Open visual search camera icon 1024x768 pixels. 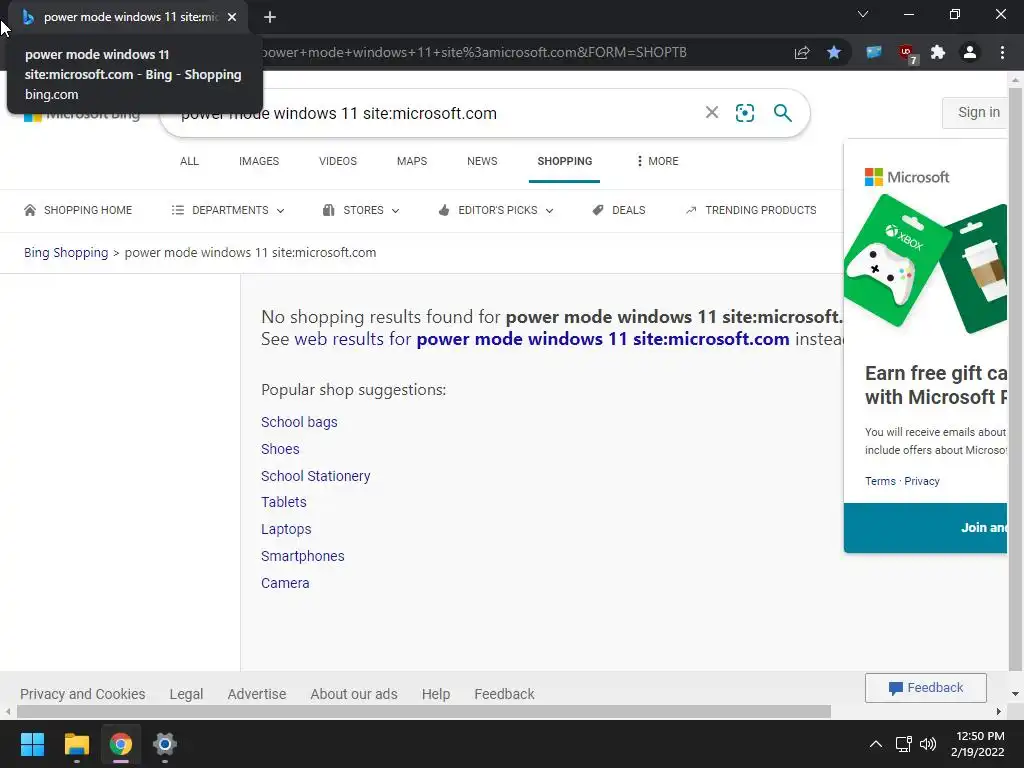(744, 113)
